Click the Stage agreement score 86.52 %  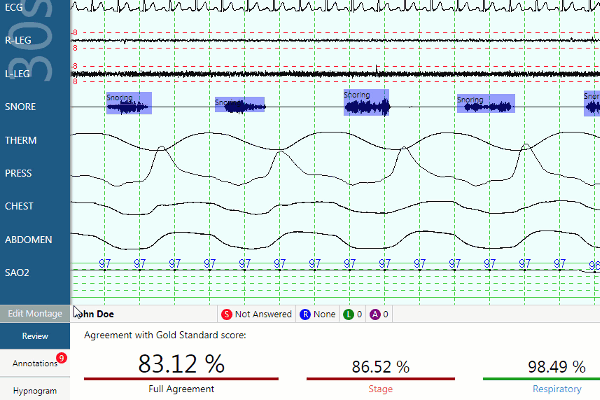(381, 366)
